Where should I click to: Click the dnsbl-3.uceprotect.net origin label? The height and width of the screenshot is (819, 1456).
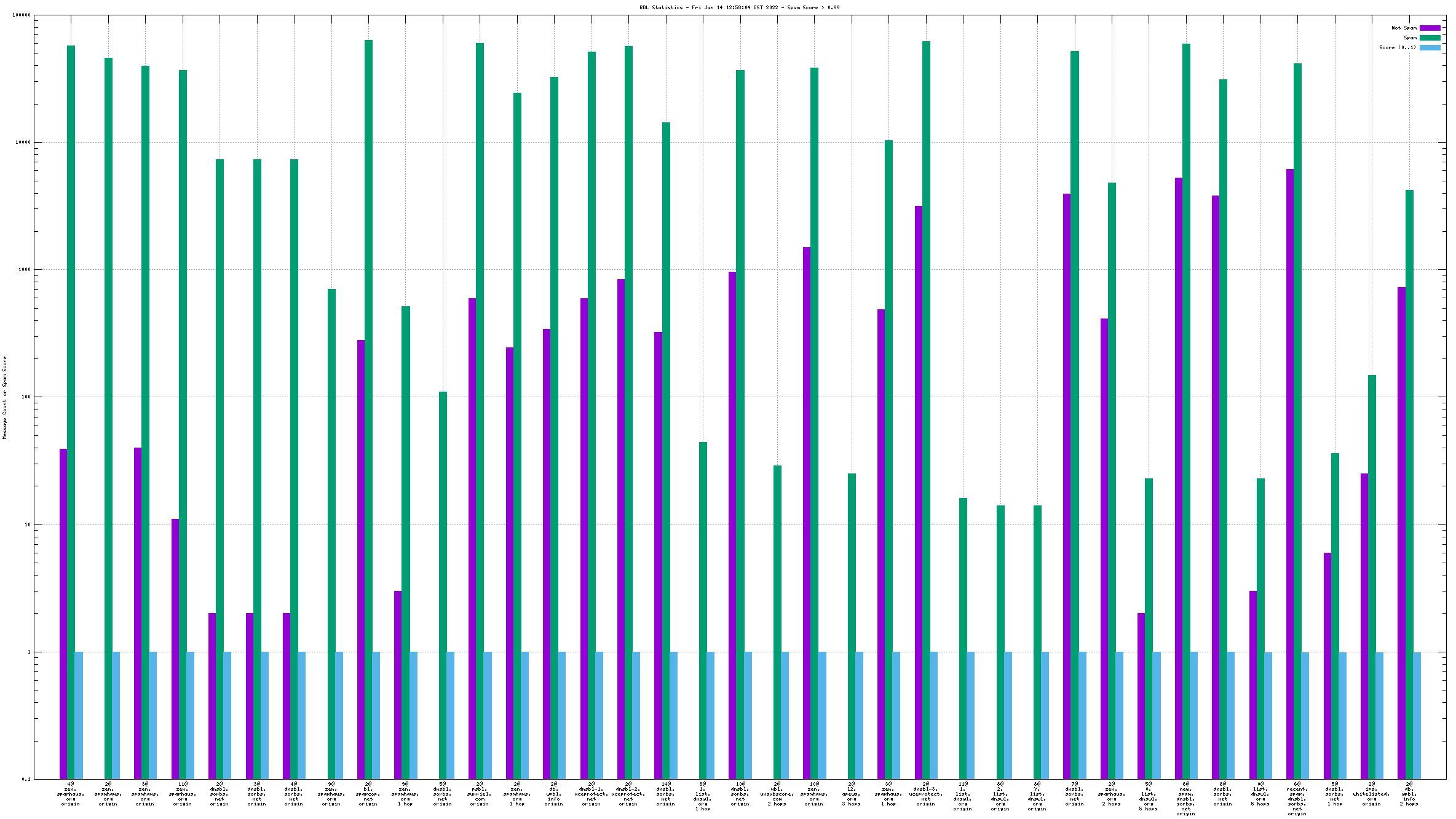click(926, 794)
